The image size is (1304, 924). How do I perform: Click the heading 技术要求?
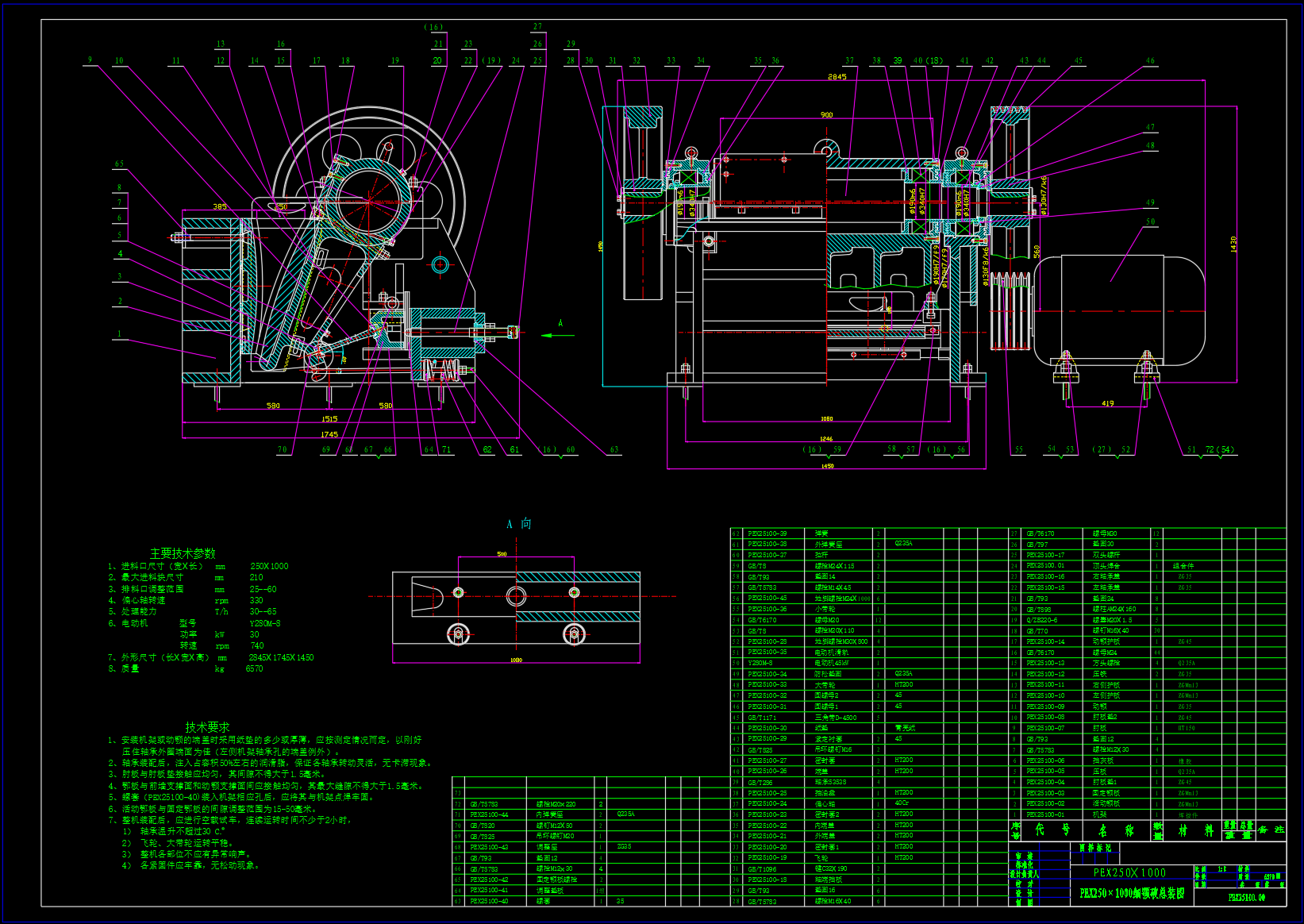pyautogui.click(x=208, y=726)
